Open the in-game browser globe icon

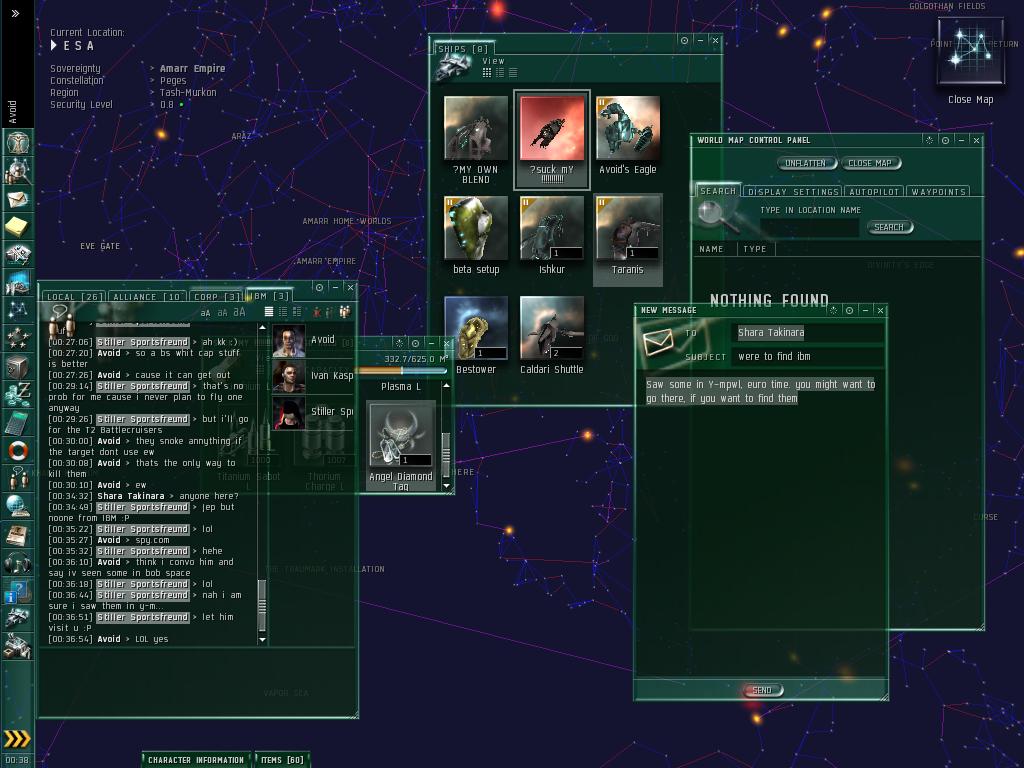click(17, 507)
